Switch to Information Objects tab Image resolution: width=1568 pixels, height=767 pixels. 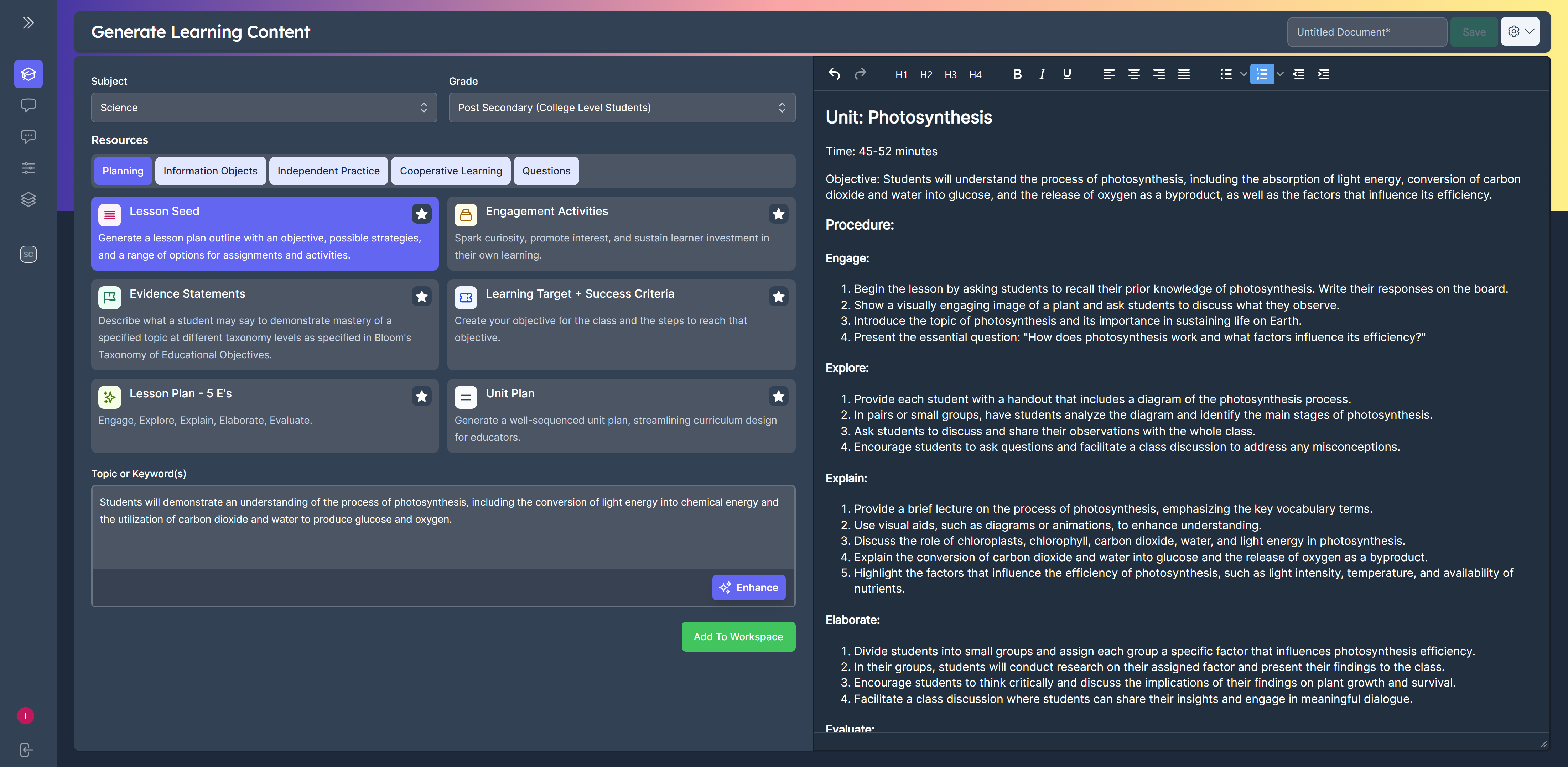(x=210, y=171)
